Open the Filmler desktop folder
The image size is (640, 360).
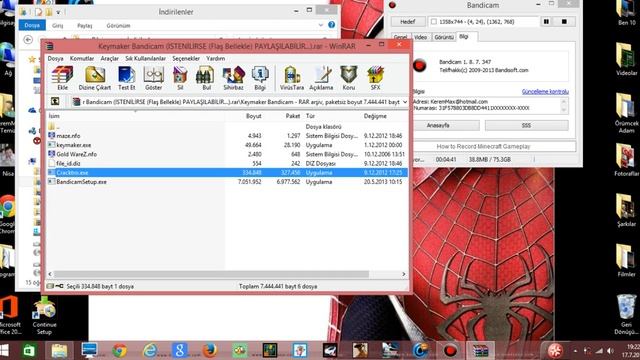click(626, 260)
